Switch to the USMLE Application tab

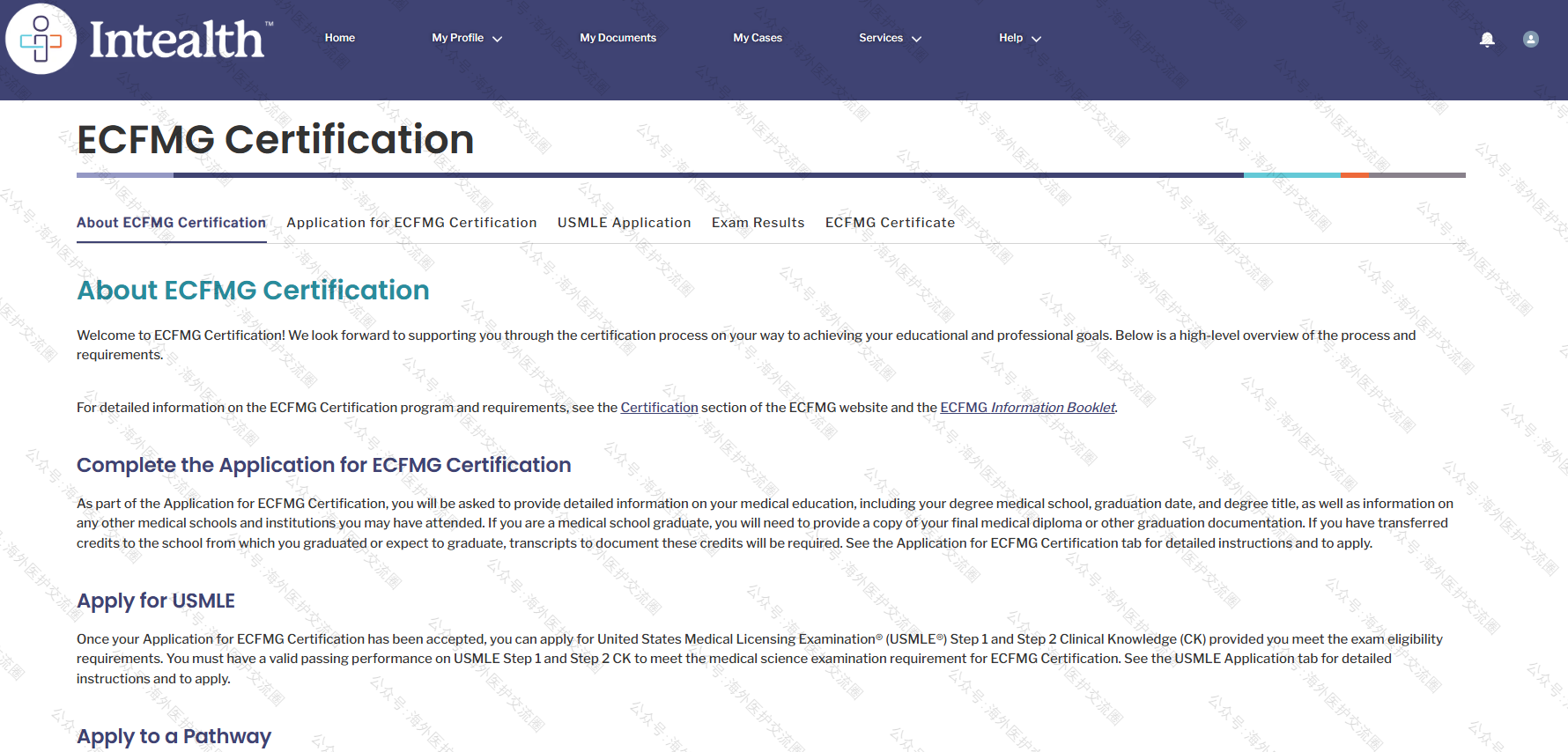[x=624, y=223]
